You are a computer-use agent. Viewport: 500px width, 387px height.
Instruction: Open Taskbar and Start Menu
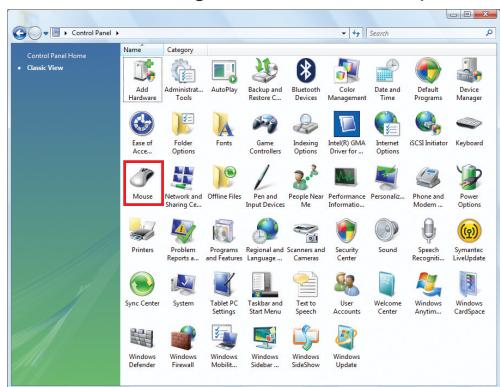pos(265,293)
